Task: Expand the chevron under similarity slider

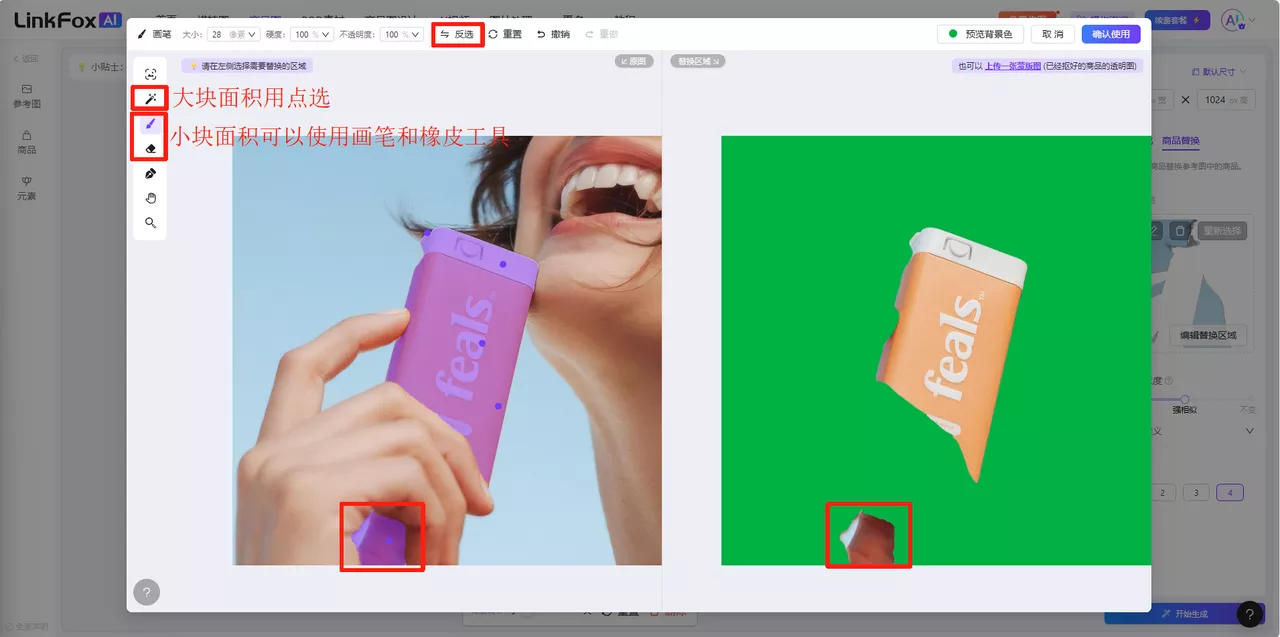Action: point(1249,431)
